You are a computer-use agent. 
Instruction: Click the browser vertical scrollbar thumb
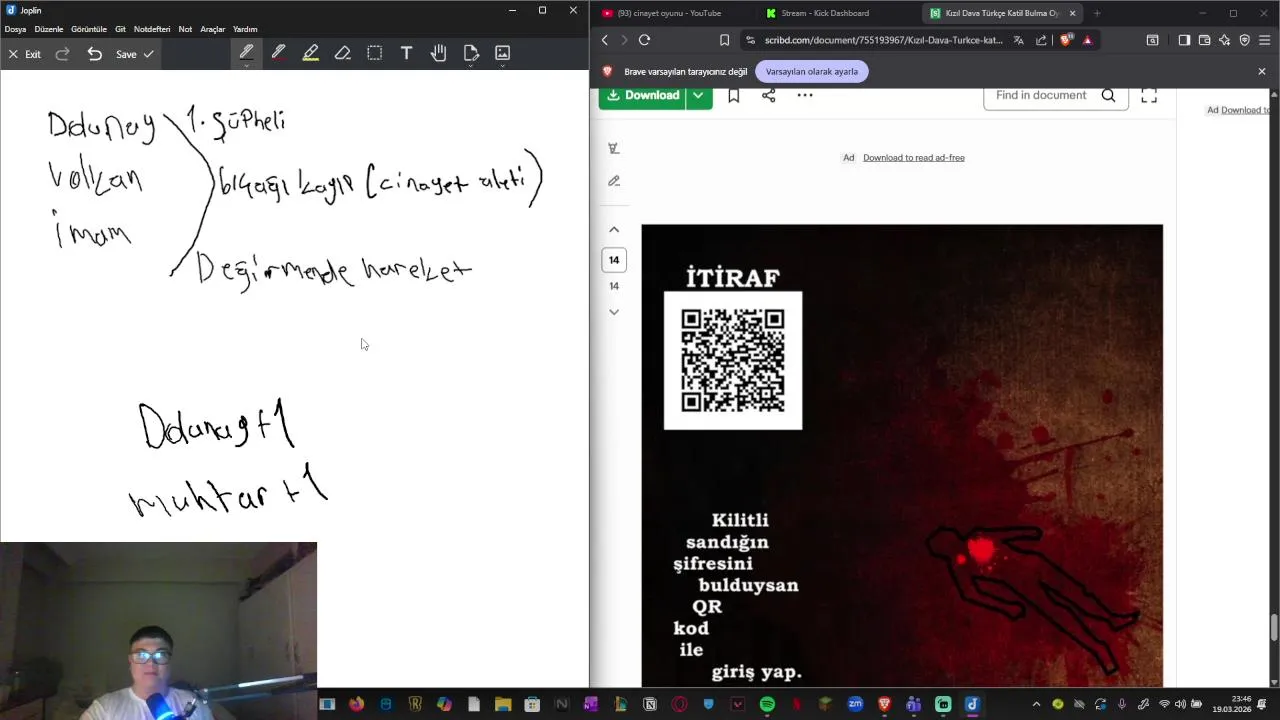click(1274, 628)
